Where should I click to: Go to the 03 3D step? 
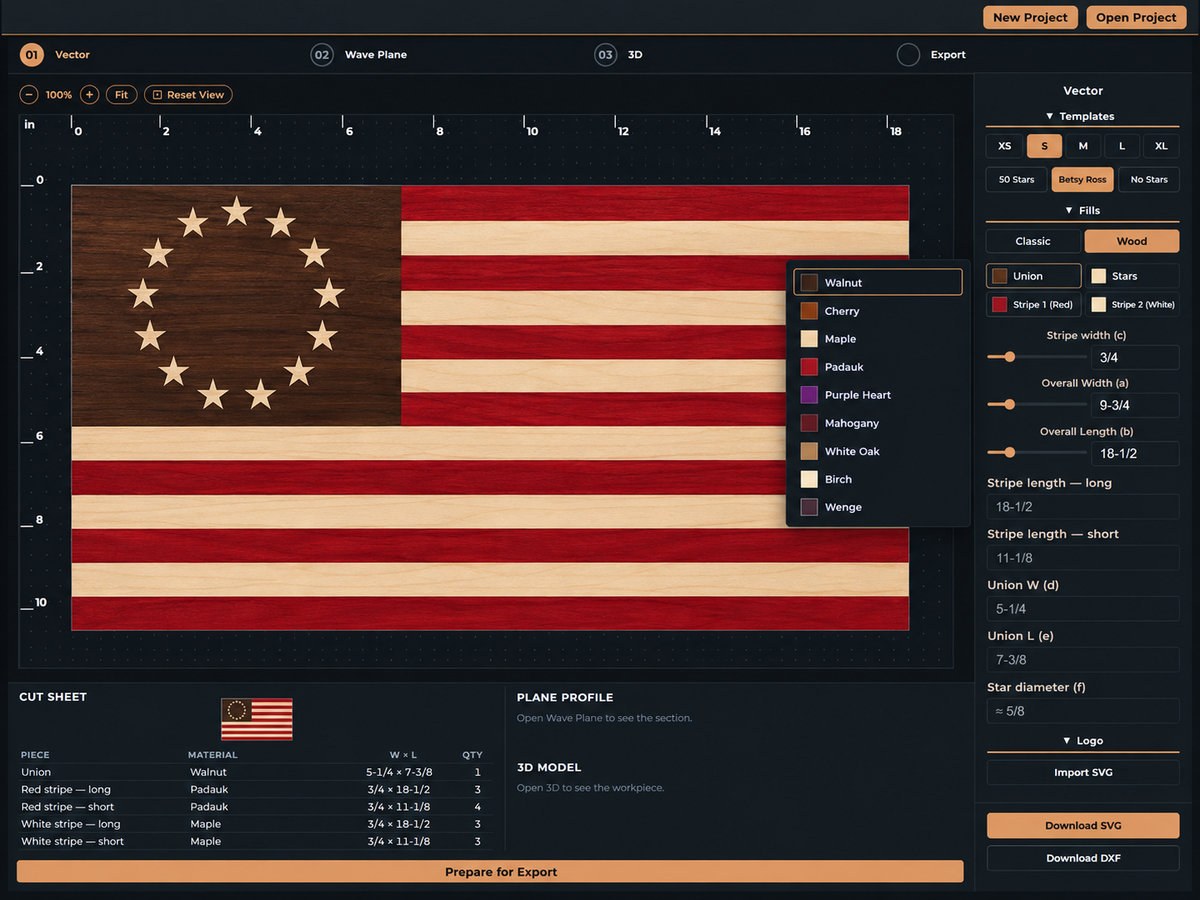(x=619, y=55)
